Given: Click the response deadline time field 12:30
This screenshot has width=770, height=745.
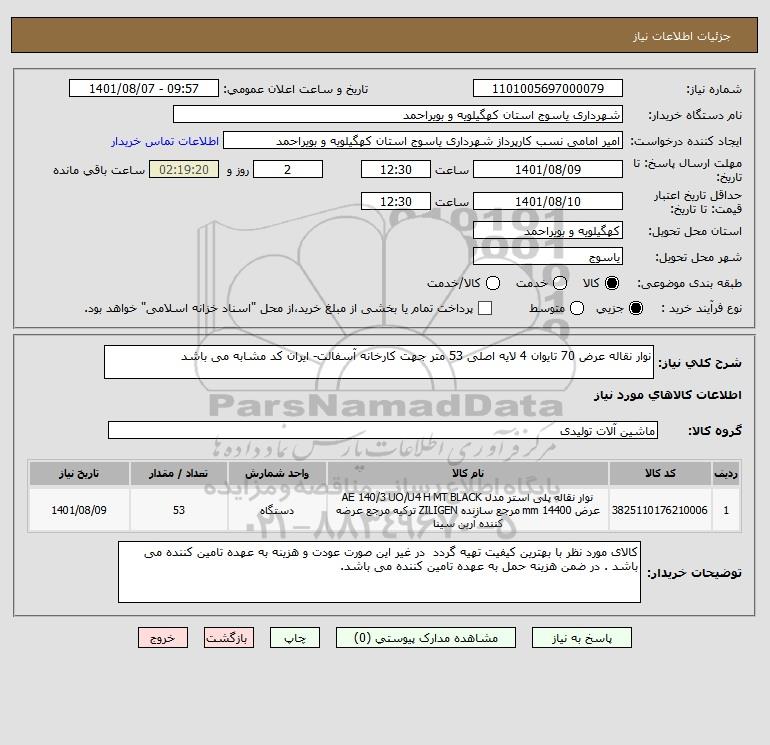Looking at the screenshot, I should (x=396, y=169).
